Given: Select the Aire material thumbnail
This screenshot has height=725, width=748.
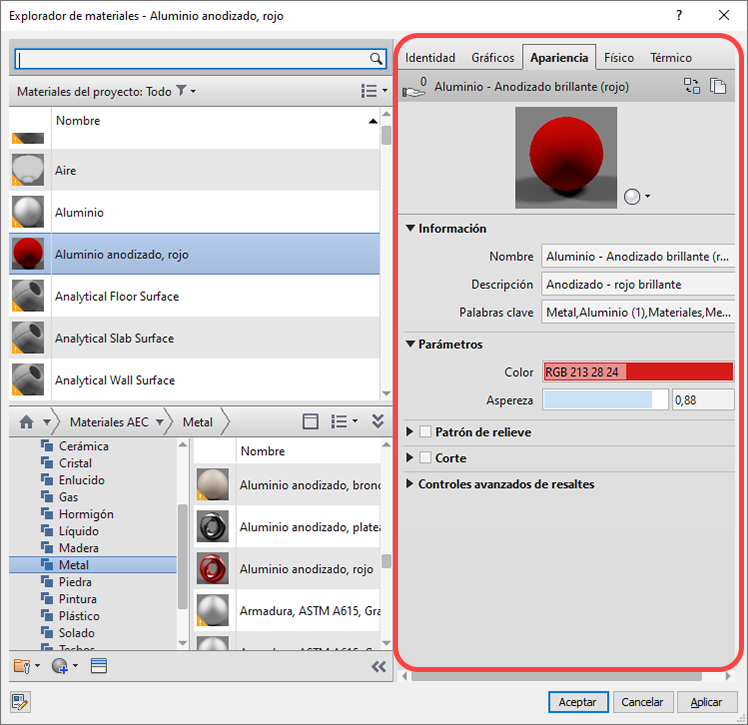Looking at the screenshot, I should coord(28,170).
